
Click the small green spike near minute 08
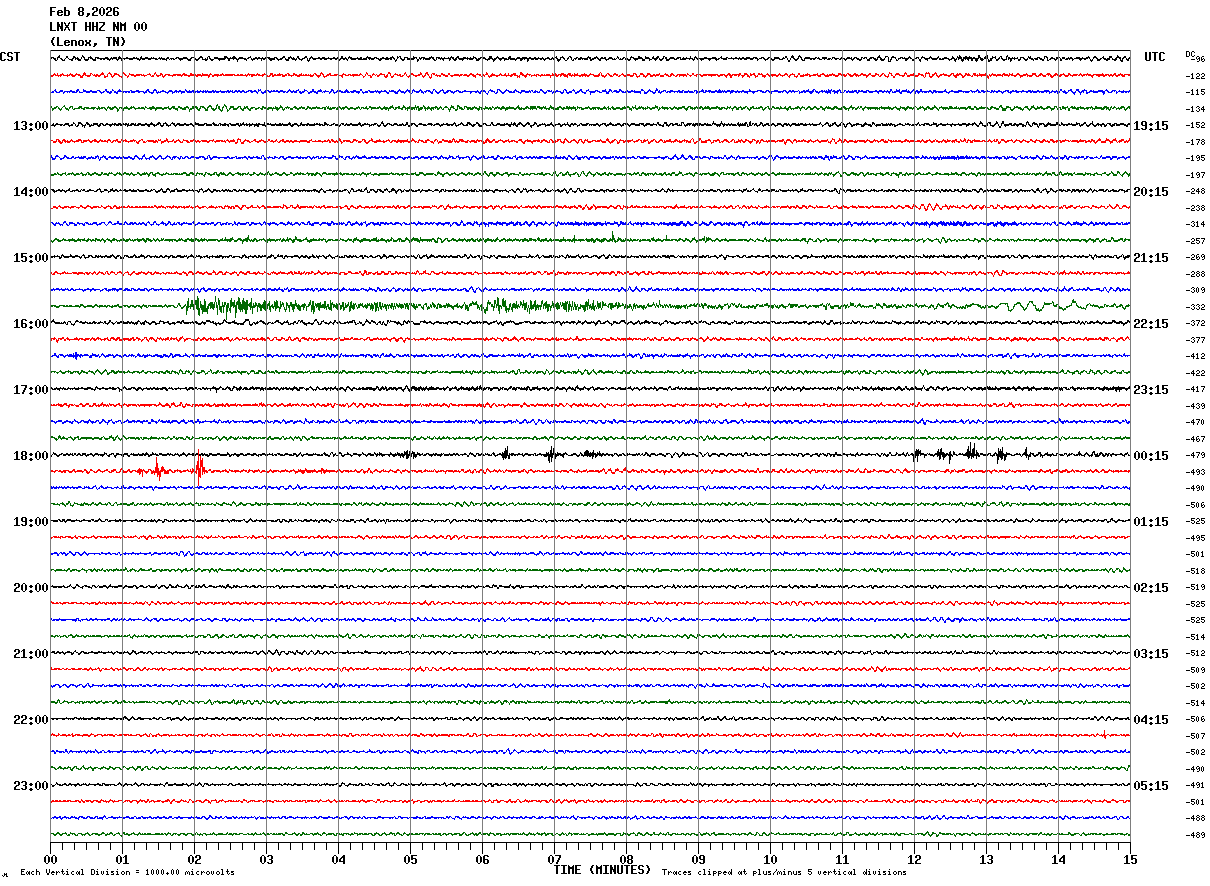[612, 237]
